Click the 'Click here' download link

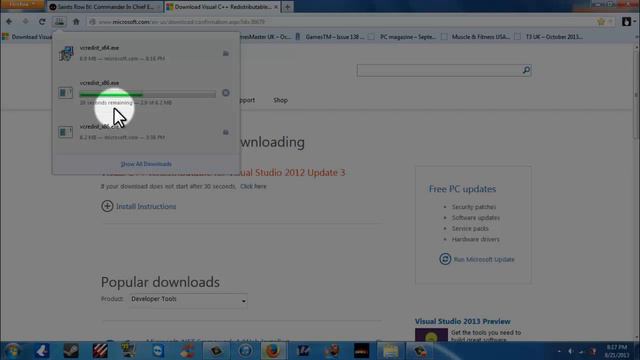[253, 186]
